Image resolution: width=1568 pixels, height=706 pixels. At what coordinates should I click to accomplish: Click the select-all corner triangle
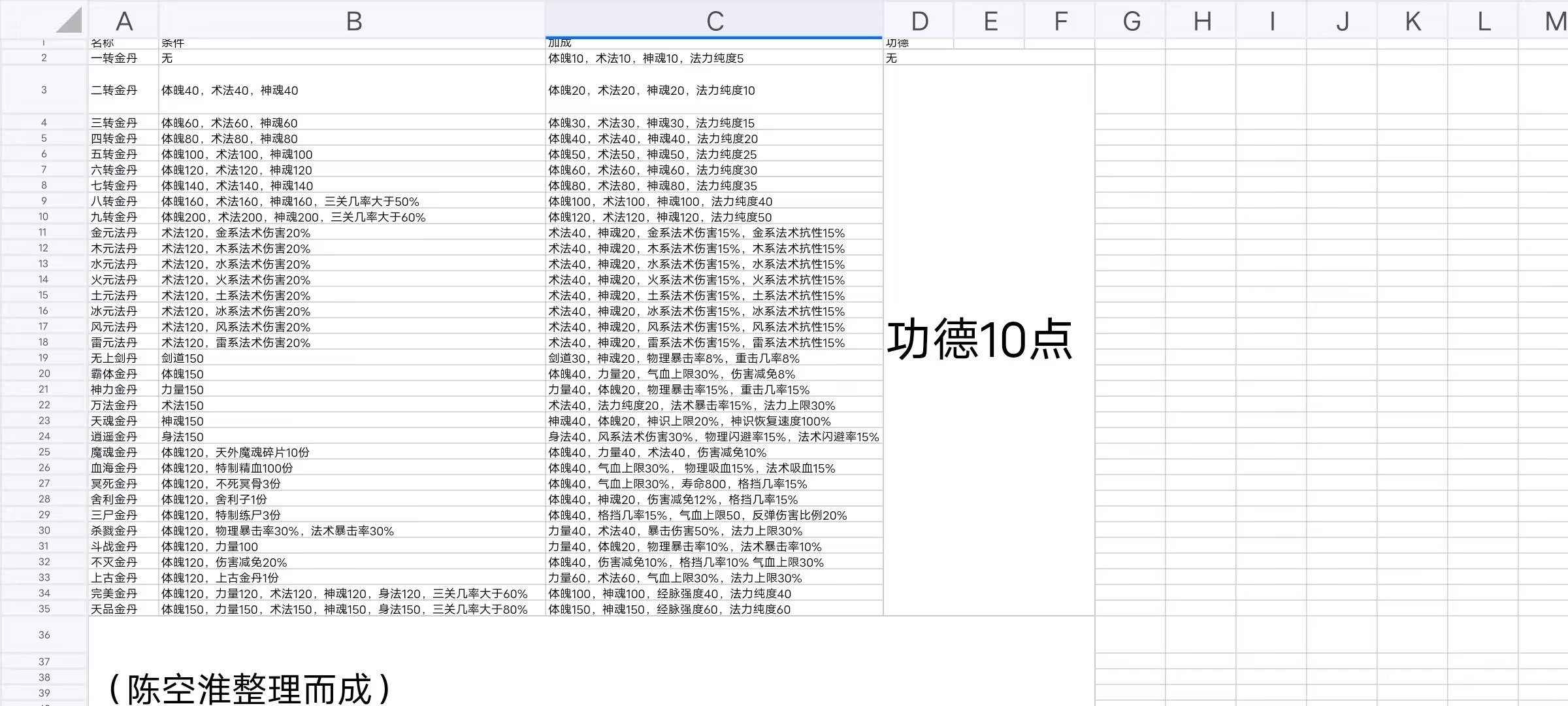click(69, 20)
